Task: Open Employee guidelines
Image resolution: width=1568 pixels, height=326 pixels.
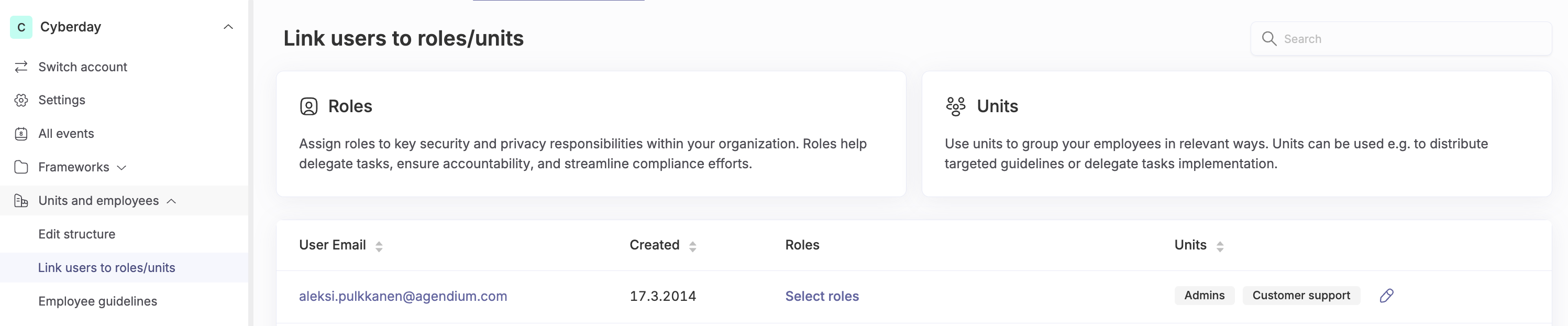Action: [97, 301]
